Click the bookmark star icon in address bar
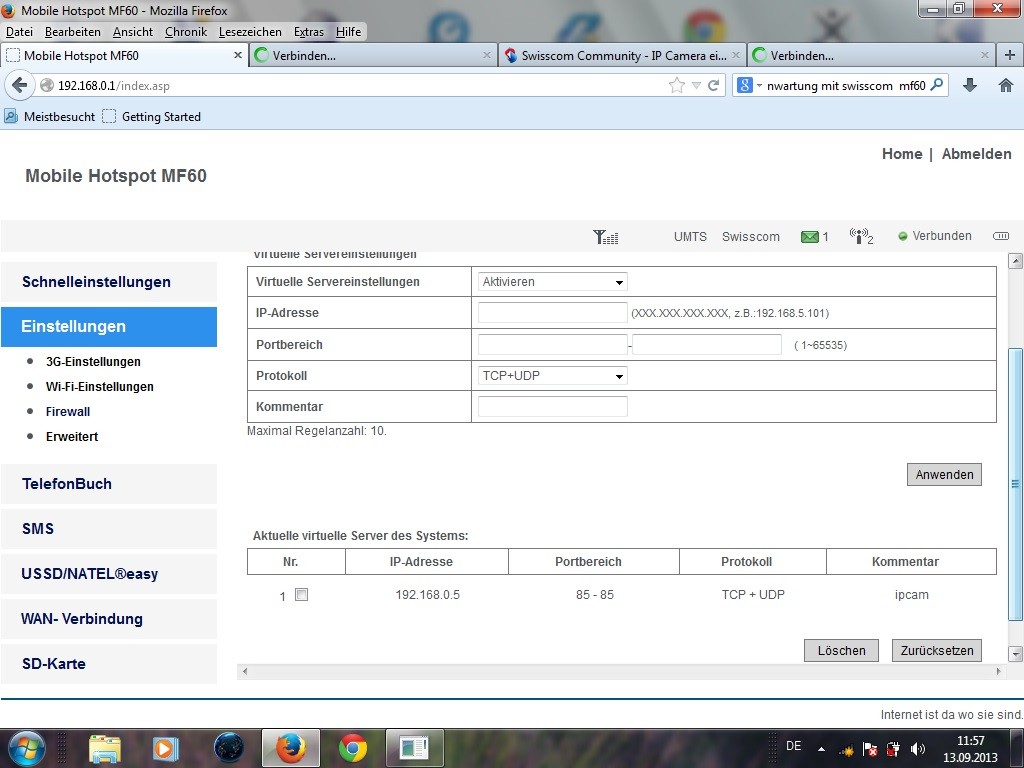Image resolution: width=1024 pixels, height=768 pixels. click(x=677, y=85)
